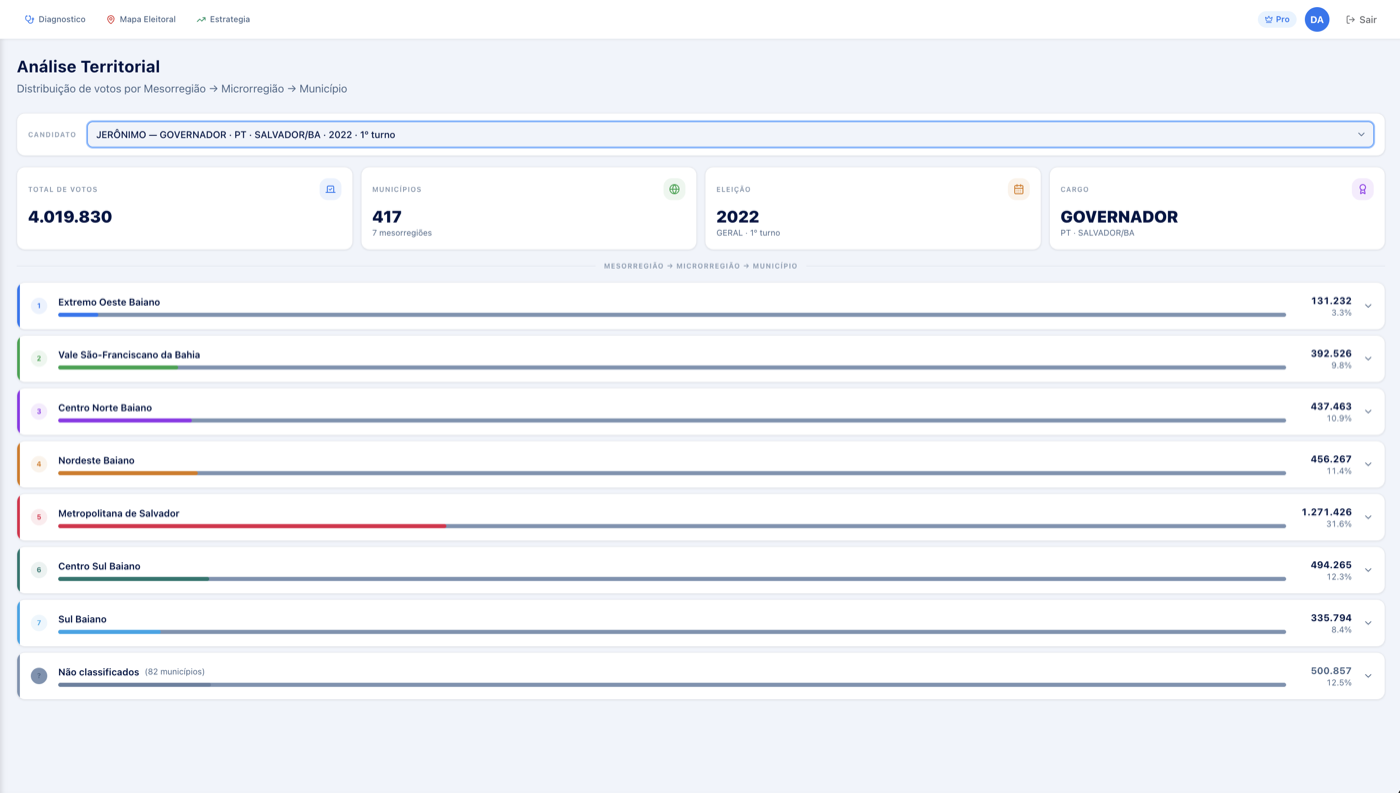Click the gray badge beside Não classificados

click(39, 676)
